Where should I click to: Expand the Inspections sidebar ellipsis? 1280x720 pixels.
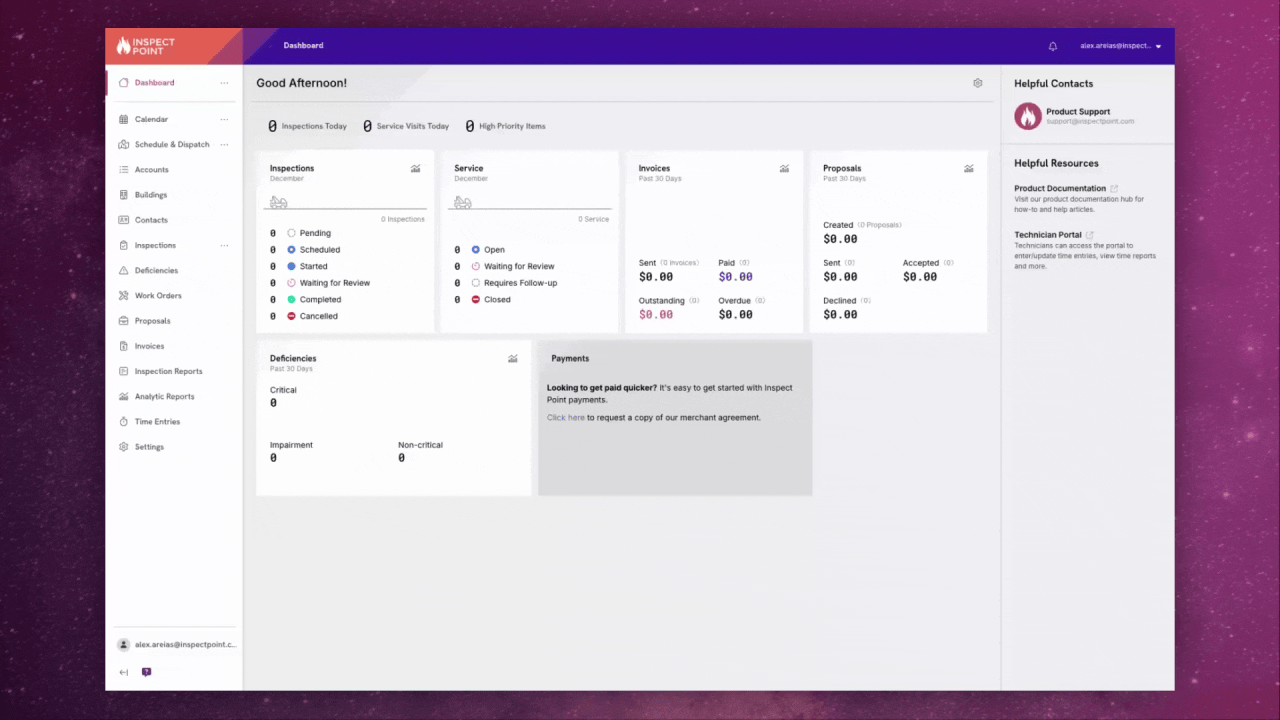(224, 245)
